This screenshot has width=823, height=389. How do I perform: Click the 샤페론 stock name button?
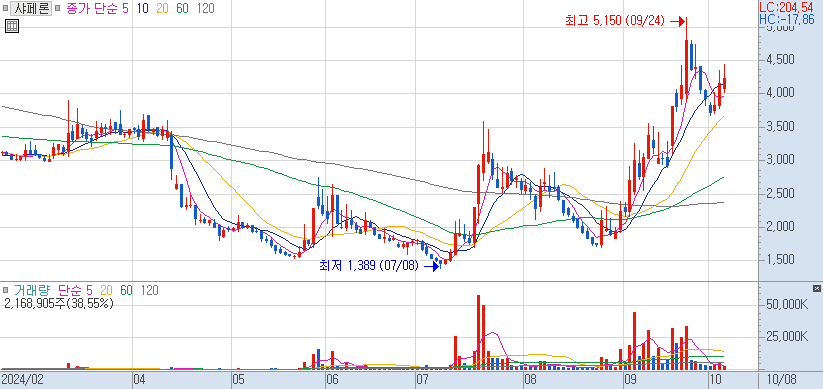click(31, 9)
